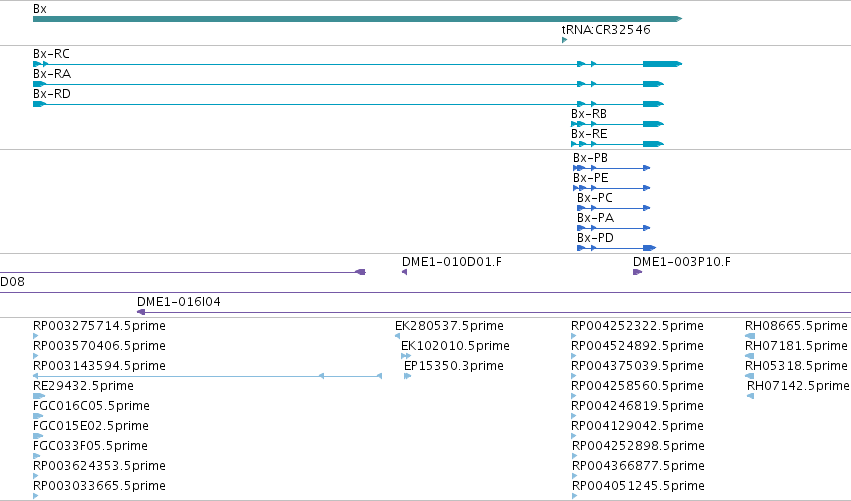This screenshot has height=501, width=851.
Task: Click the RH07181.5prime EST arrow
Action: (x=750, y=356)
